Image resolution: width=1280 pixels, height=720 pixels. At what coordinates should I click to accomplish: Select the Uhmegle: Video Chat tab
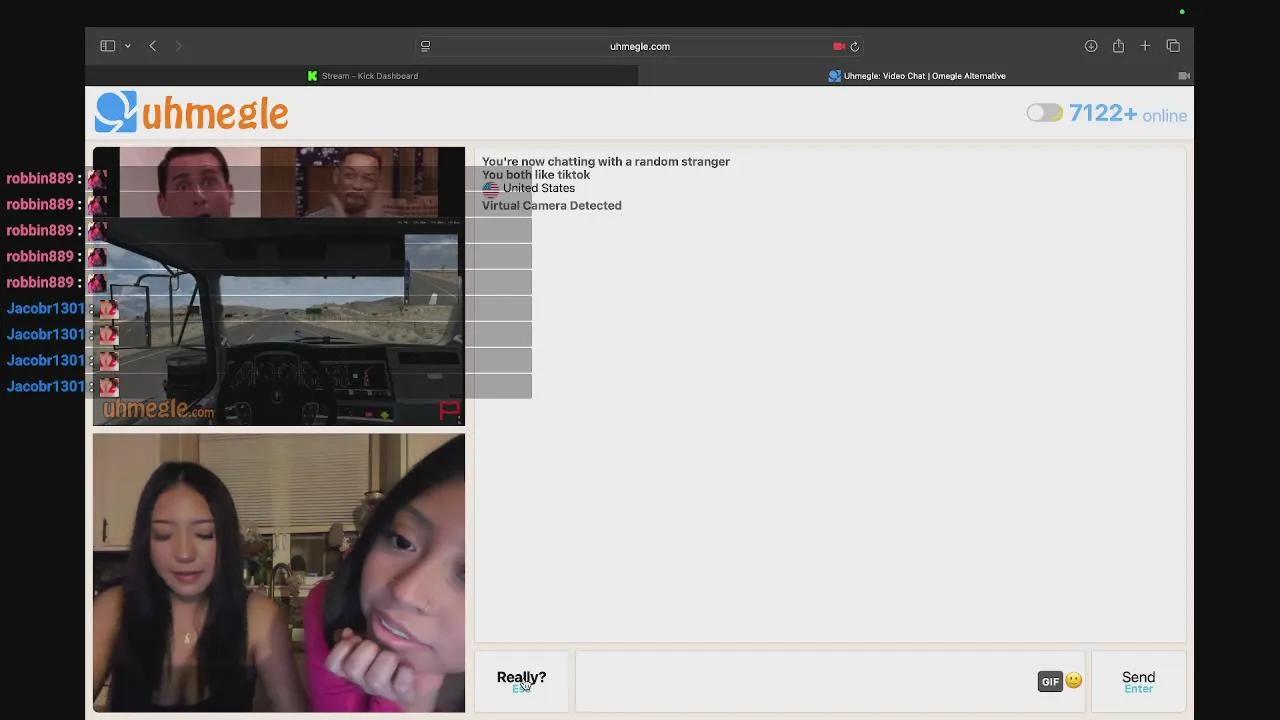917,75
